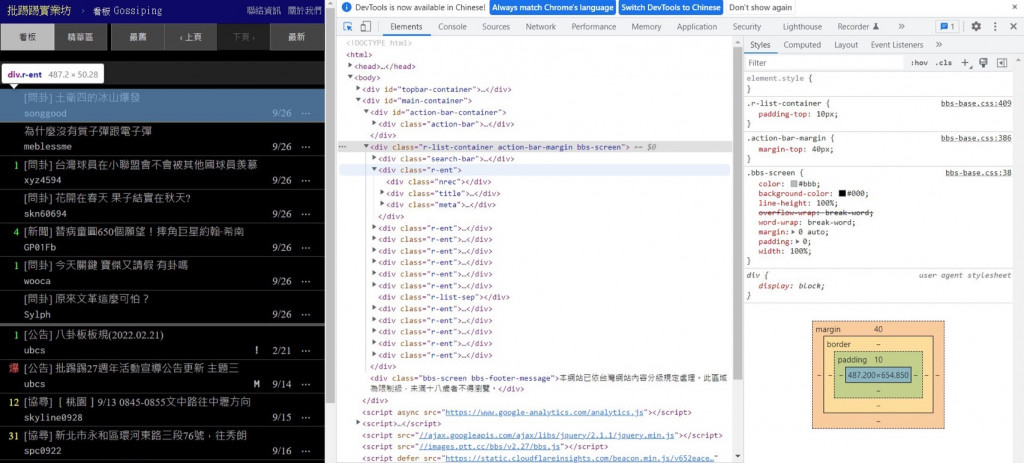Image resolution: width=1024 pixels, height=463 pixels.
Task: Toggle the device toolbar icon
Action: click(366, 27)
